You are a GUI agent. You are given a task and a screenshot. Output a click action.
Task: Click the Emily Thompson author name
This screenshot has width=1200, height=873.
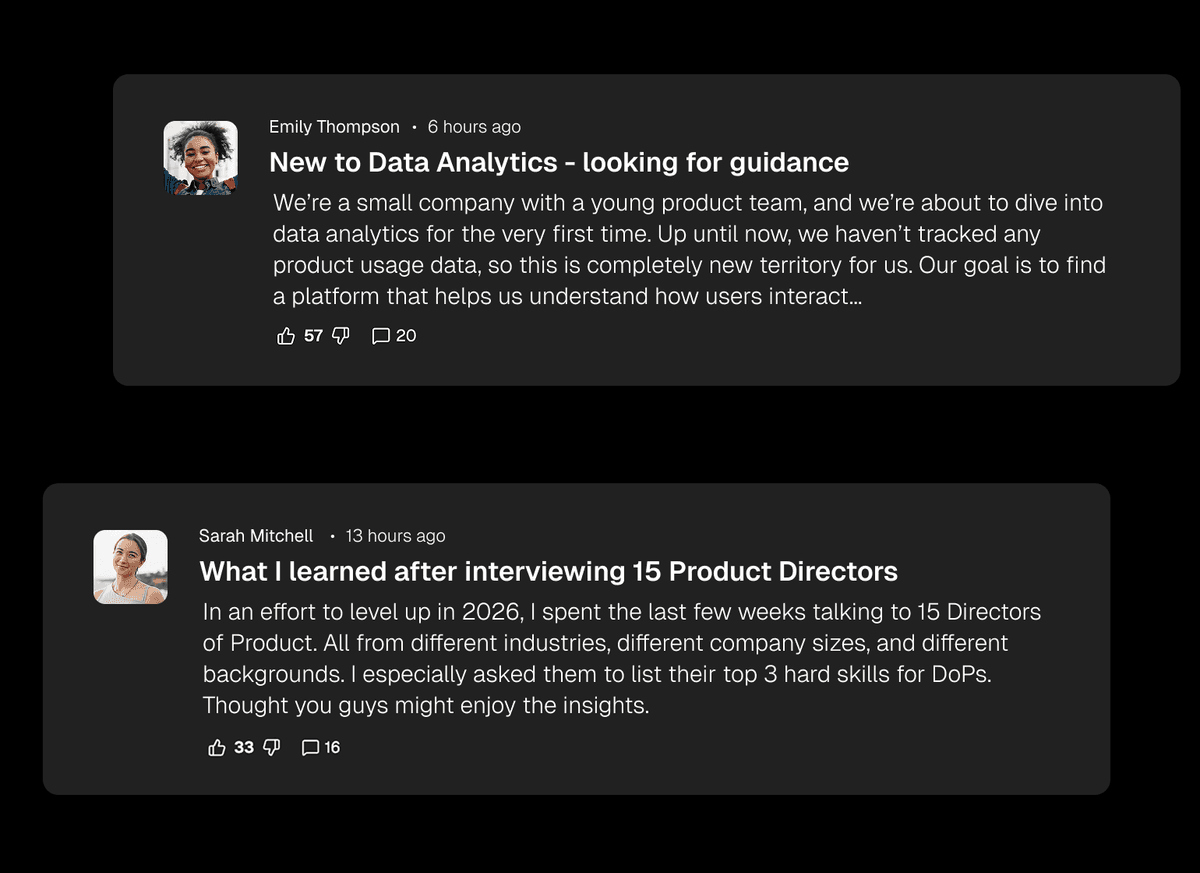point(334,127)
